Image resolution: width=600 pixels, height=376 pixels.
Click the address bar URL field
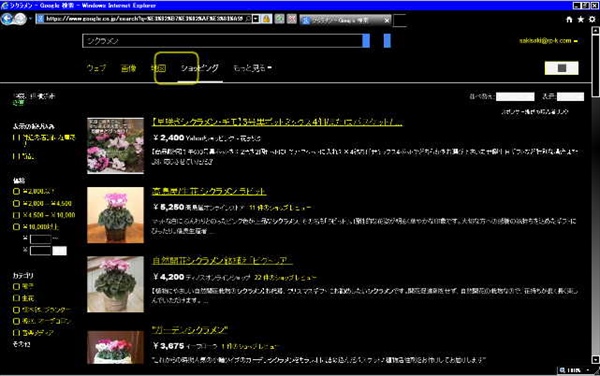point(145,19)
